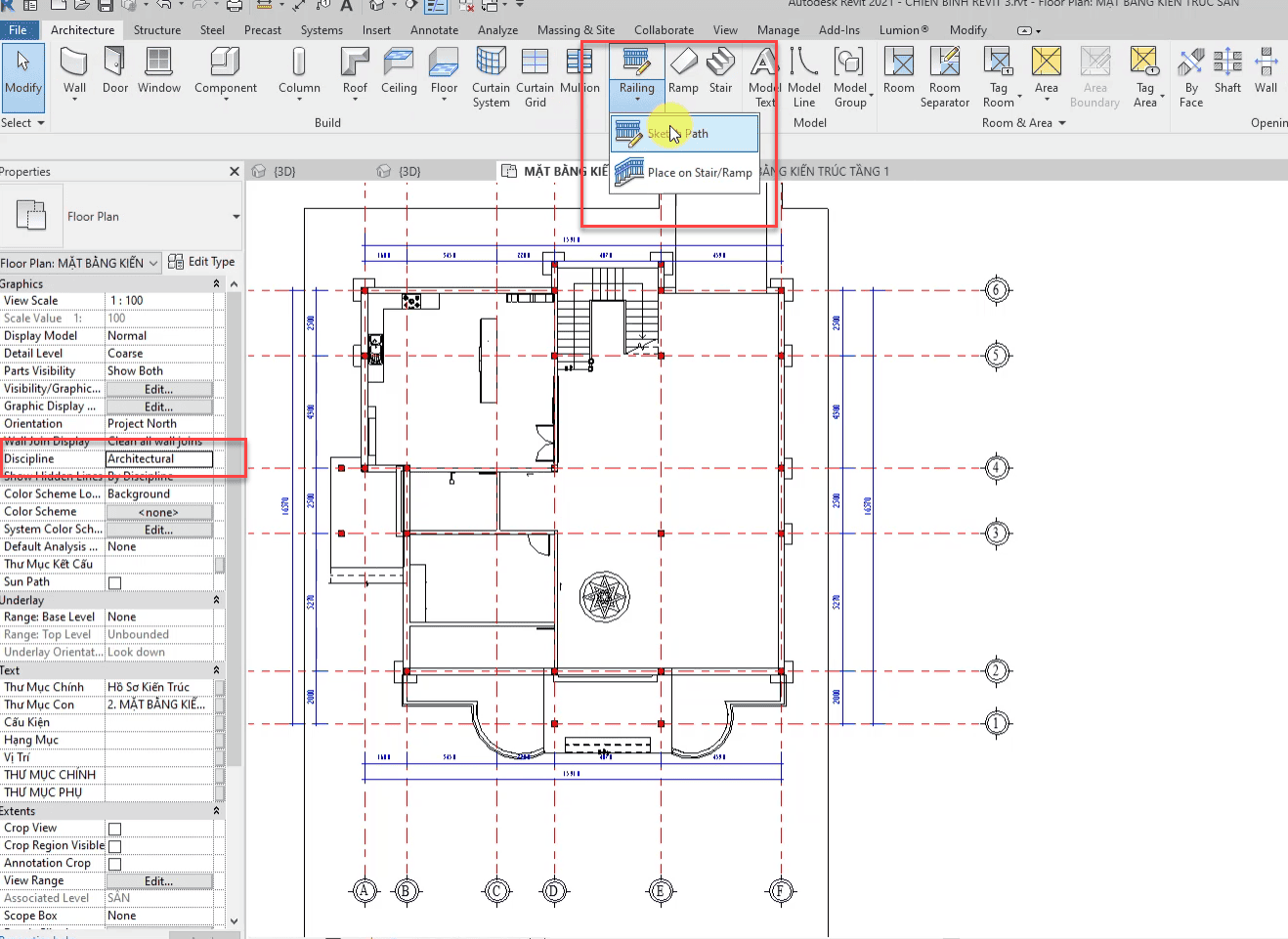Click the Edit Type icon button

tap(201, 262)
